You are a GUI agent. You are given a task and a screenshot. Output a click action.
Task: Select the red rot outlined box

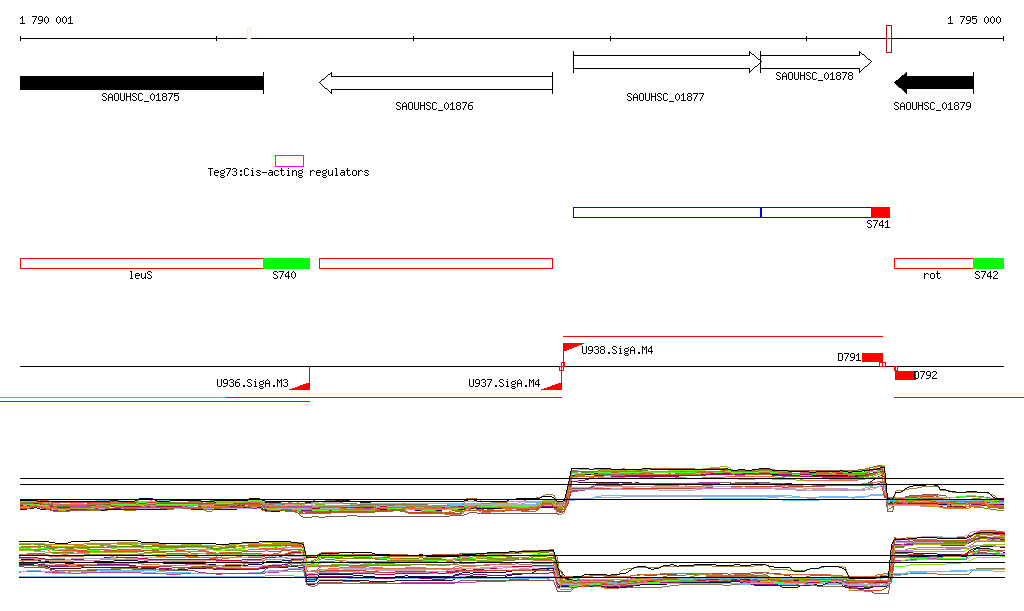933,264
